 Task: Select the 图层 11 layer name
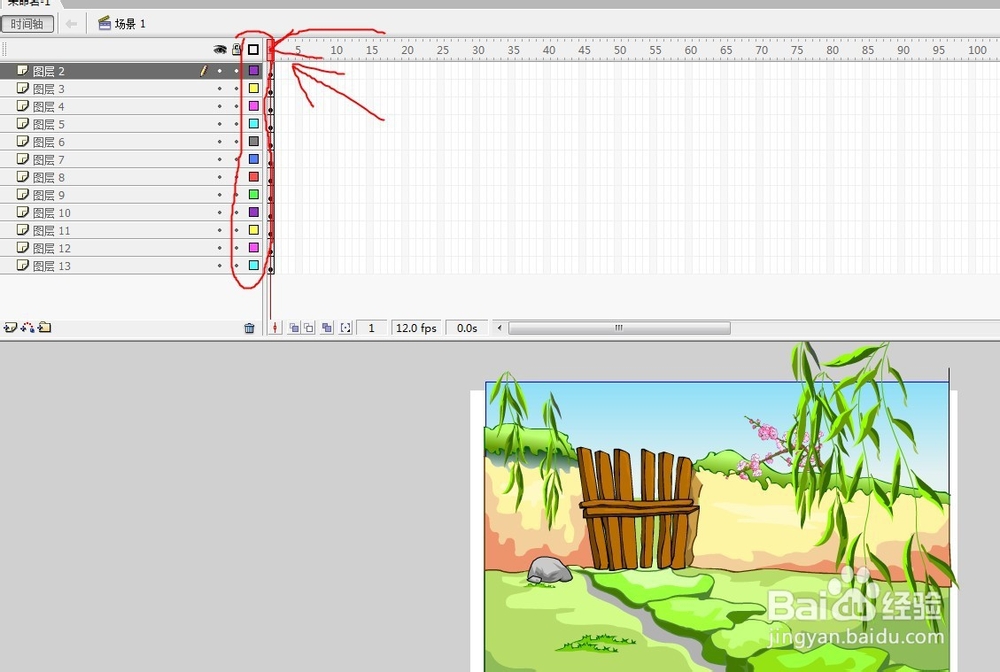pyautogui.click(x=52, y=230)
